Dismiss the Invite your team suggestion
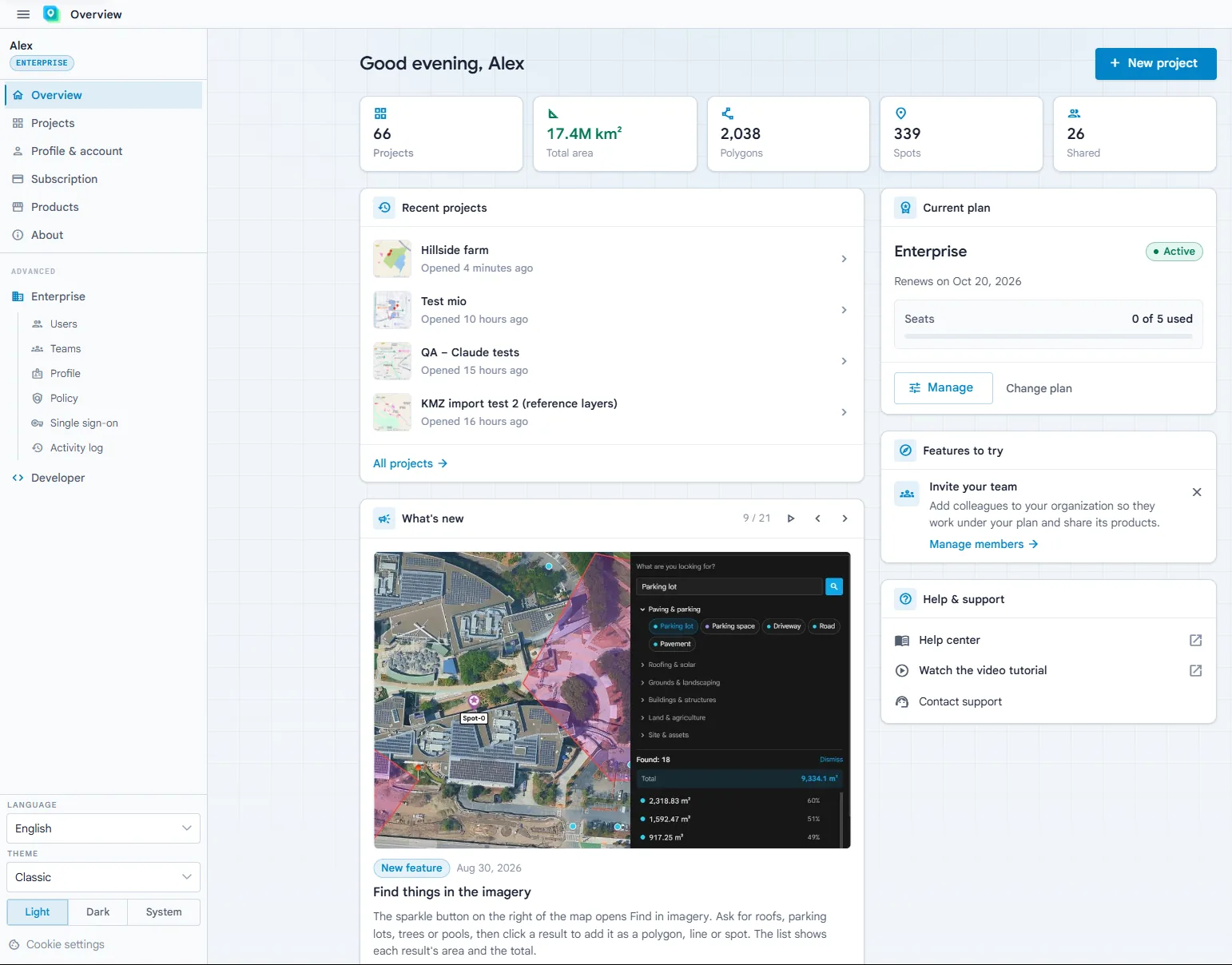This screenshot has width=1232, height=965. click(1197, 492)
